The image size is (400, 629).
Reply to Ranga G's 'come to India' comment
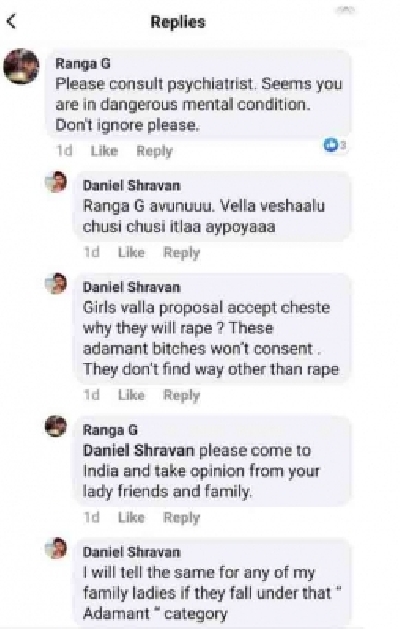(181, 517)
